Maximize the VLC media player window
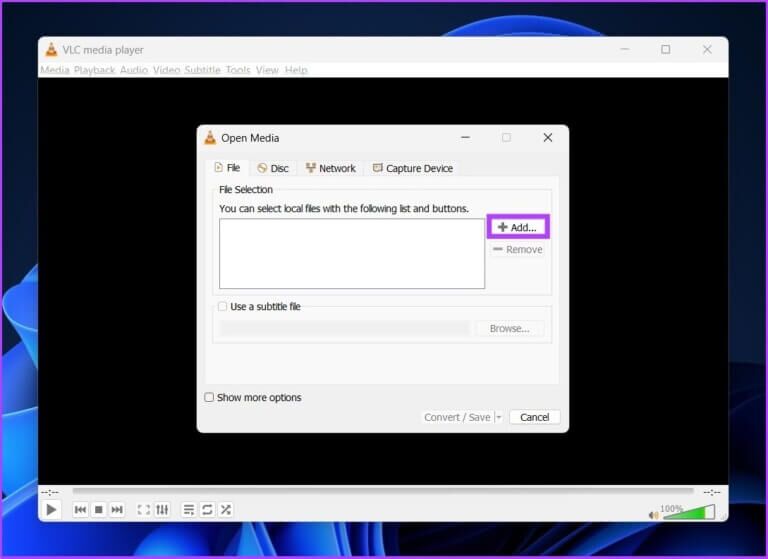This screenshot has width=768, height=559. click(666, 49)
